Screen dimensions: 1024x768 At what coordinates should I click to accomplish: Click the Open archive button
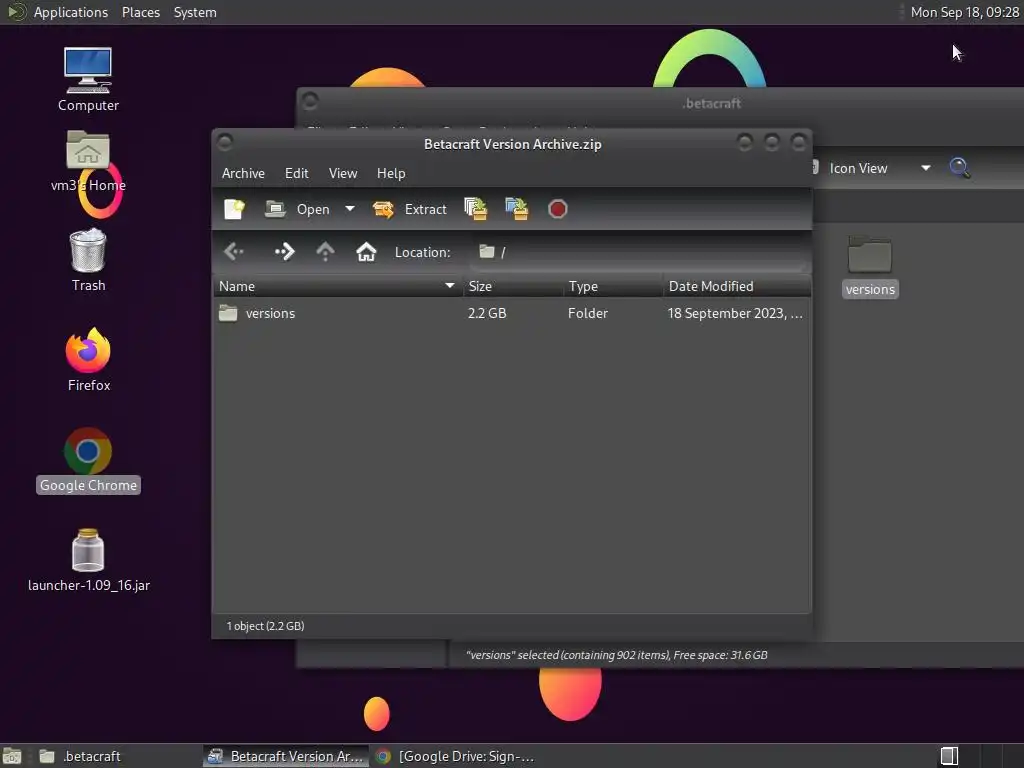click(x=298, y=209)
